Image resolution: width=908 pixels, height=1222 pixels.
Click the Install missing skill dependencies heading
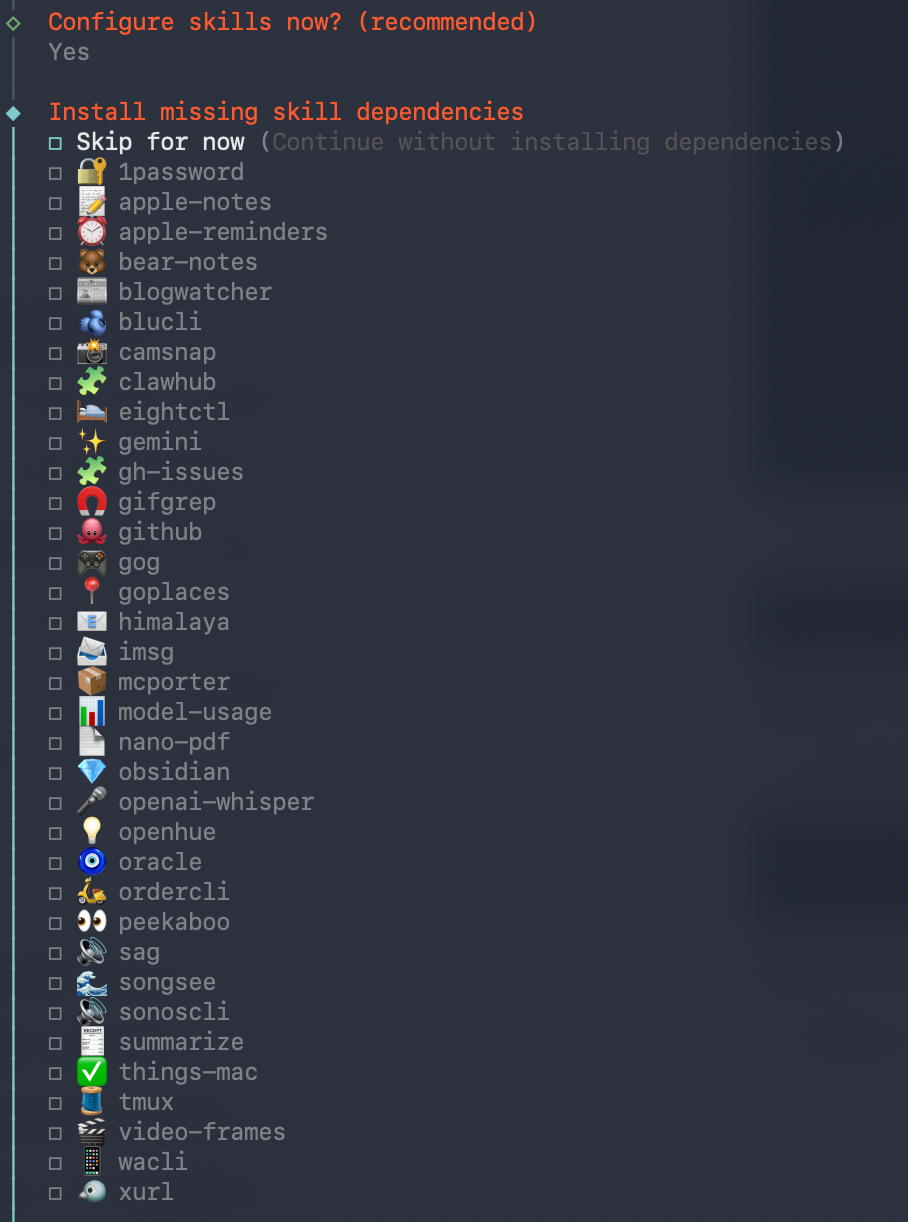pyautogui.click(x=286, y=112)
